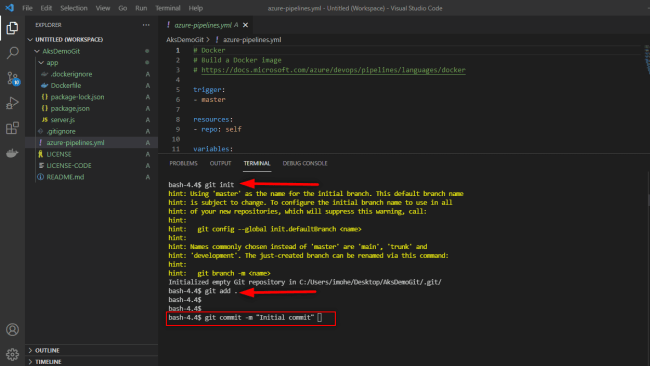The image size is (650, 366).
Task: Select the TERMINAL panel tab
Action: 257,163
